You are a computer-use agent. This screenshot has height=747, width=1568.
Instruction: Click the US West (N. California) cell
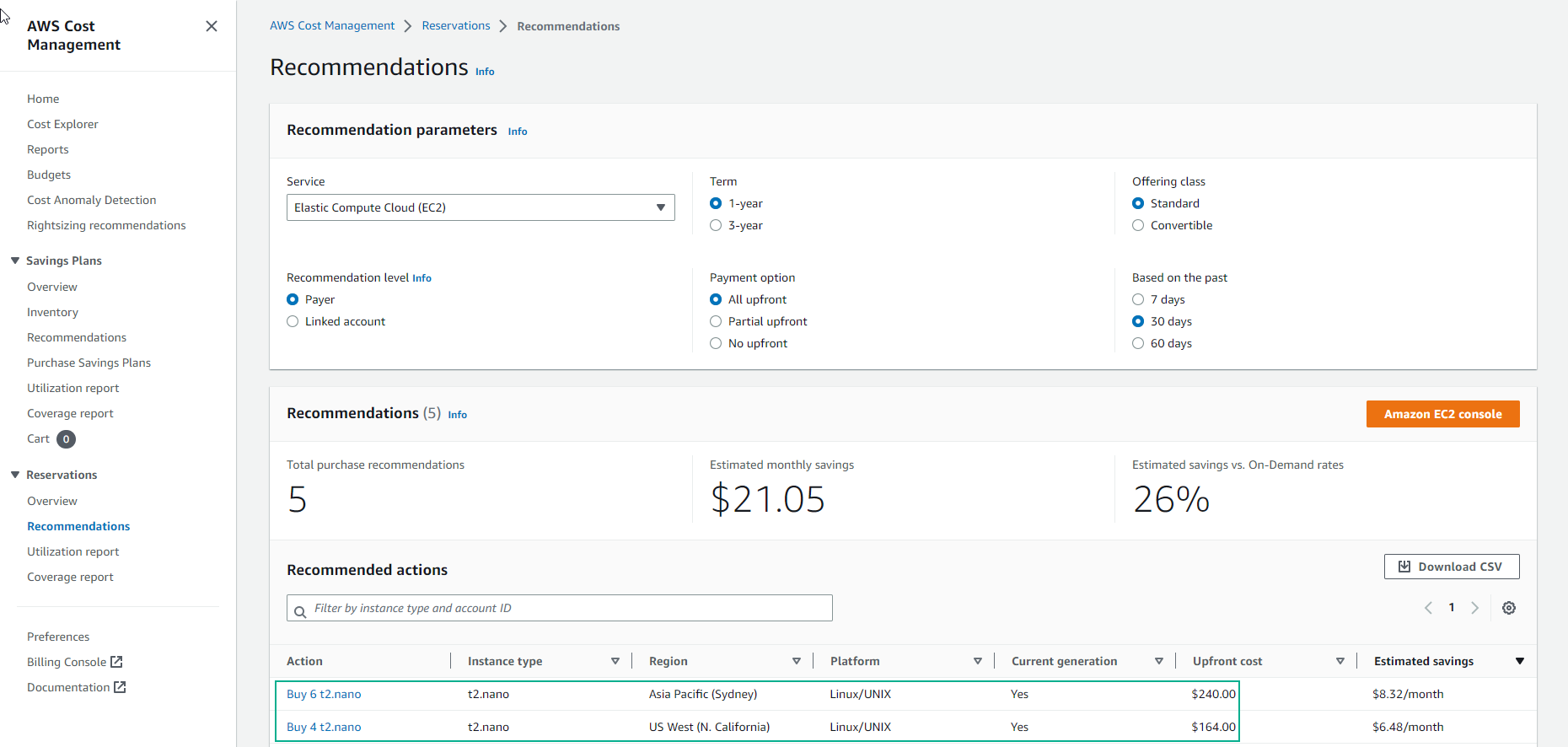tap(709, 727)
